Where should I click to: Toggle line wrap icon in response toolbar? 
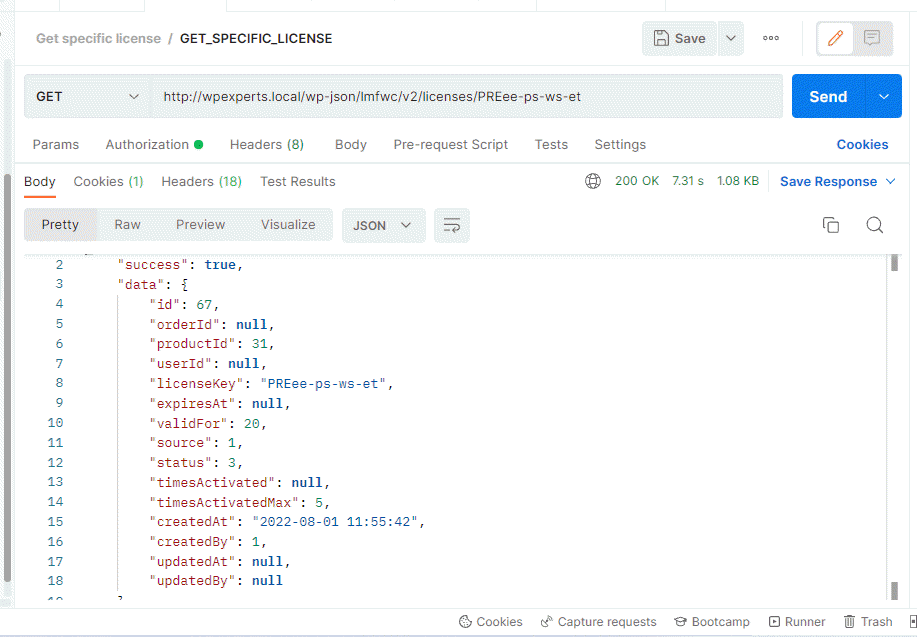tap(452, 225)
